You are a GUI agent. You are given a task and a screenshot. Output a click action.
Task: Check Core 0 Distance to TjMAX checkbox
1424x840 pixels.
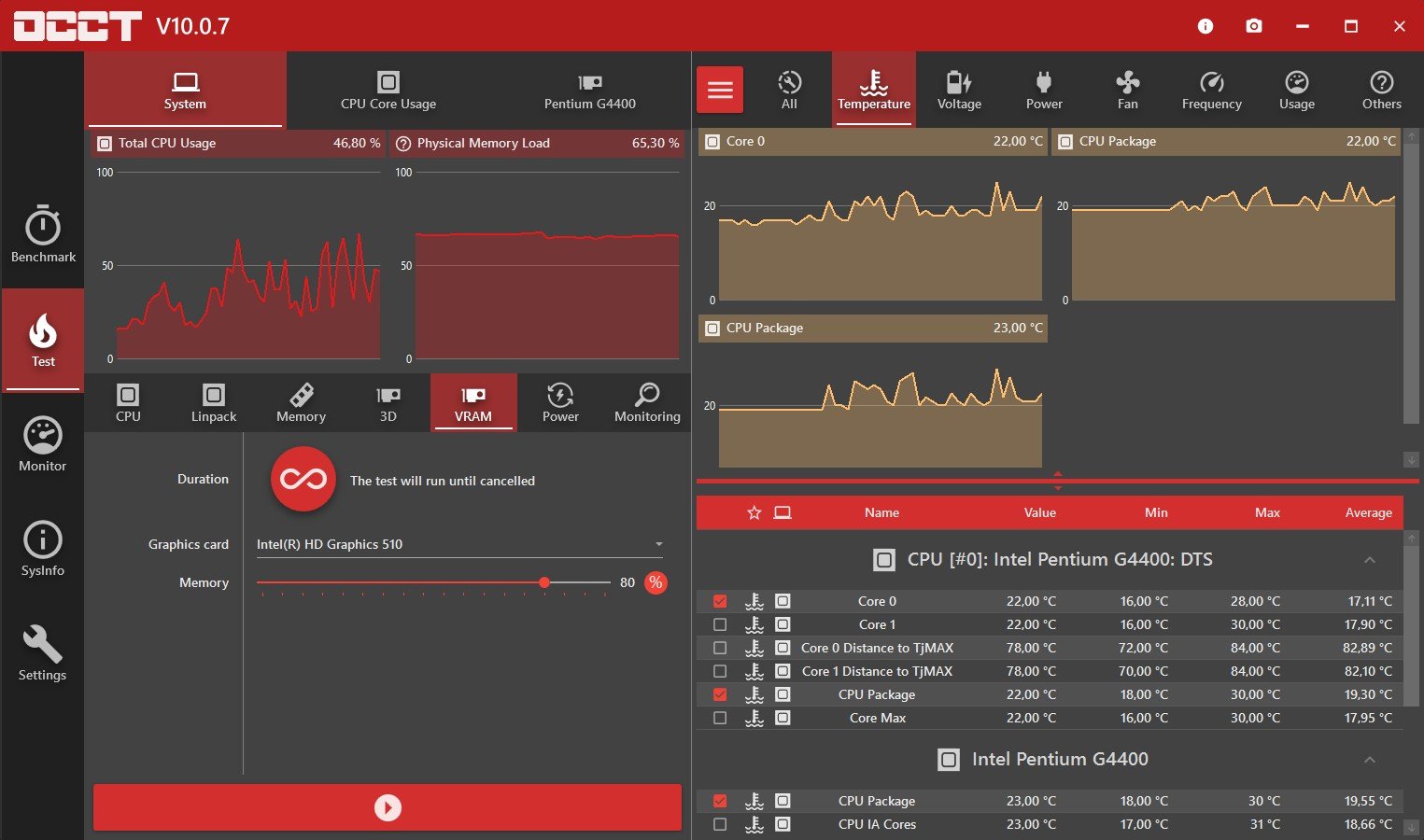[x=719, y=648]
